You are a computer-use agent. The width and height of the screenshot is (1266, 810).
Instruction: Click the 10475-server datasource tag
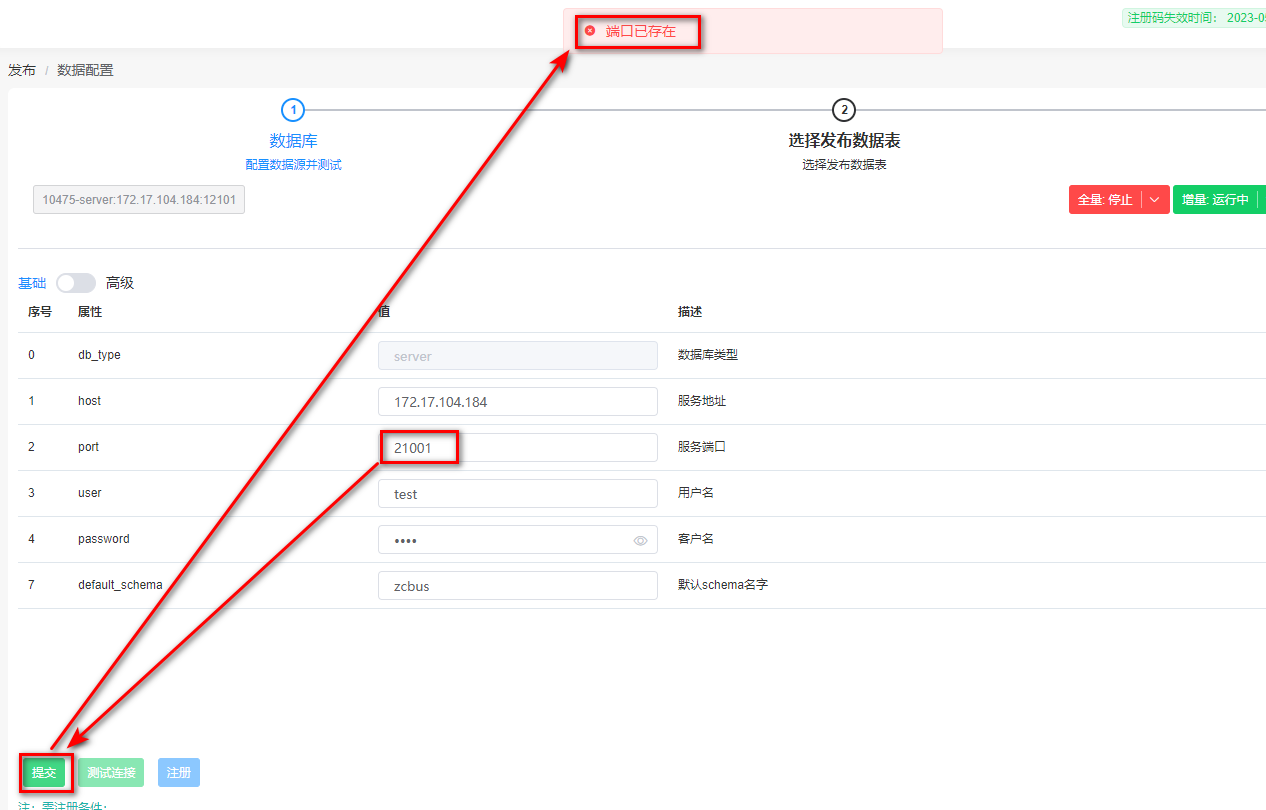point(139,200)
